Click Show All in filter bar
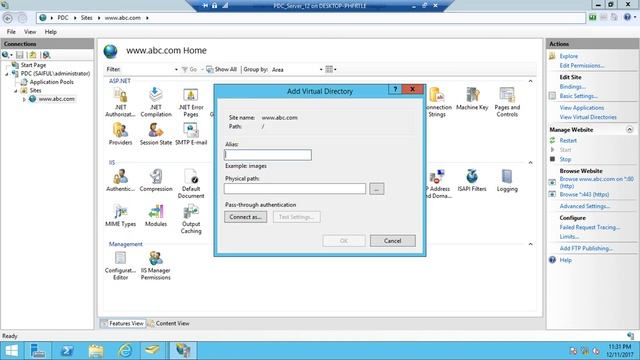This screenshot has height=360, width=640. 222,69
